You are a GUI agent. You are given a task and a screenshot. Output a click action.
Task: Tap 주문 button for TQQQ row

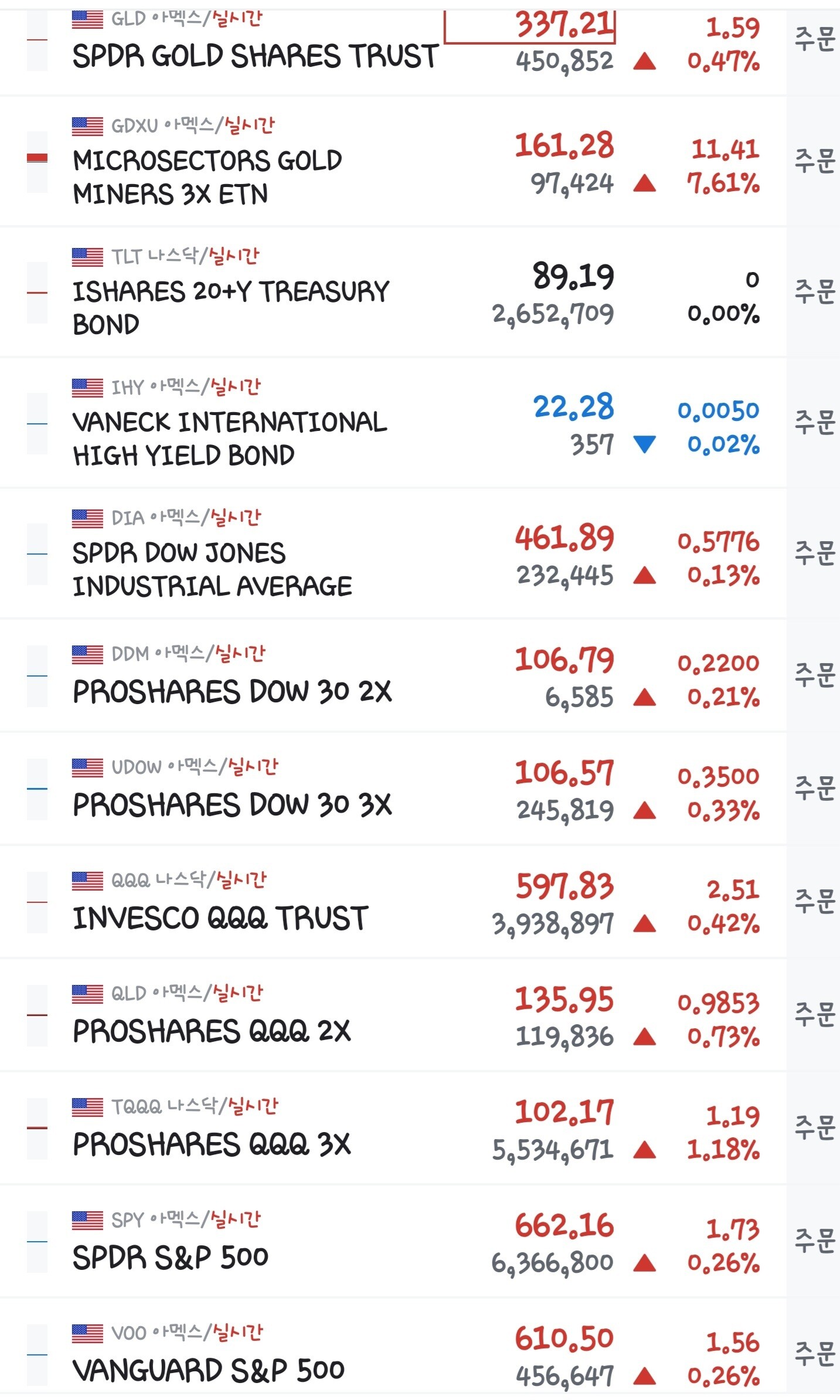click(814, 1127)
